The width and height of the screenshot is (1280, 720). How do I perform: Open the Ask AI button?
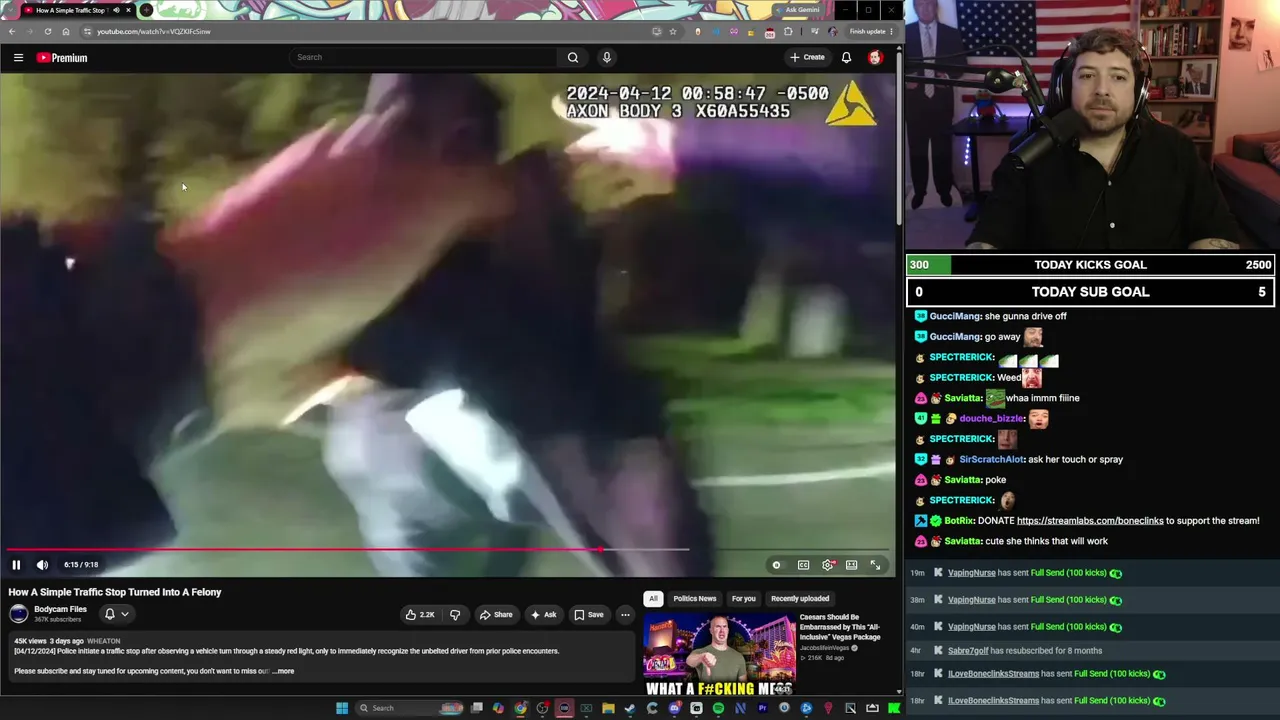pos(543,615)
